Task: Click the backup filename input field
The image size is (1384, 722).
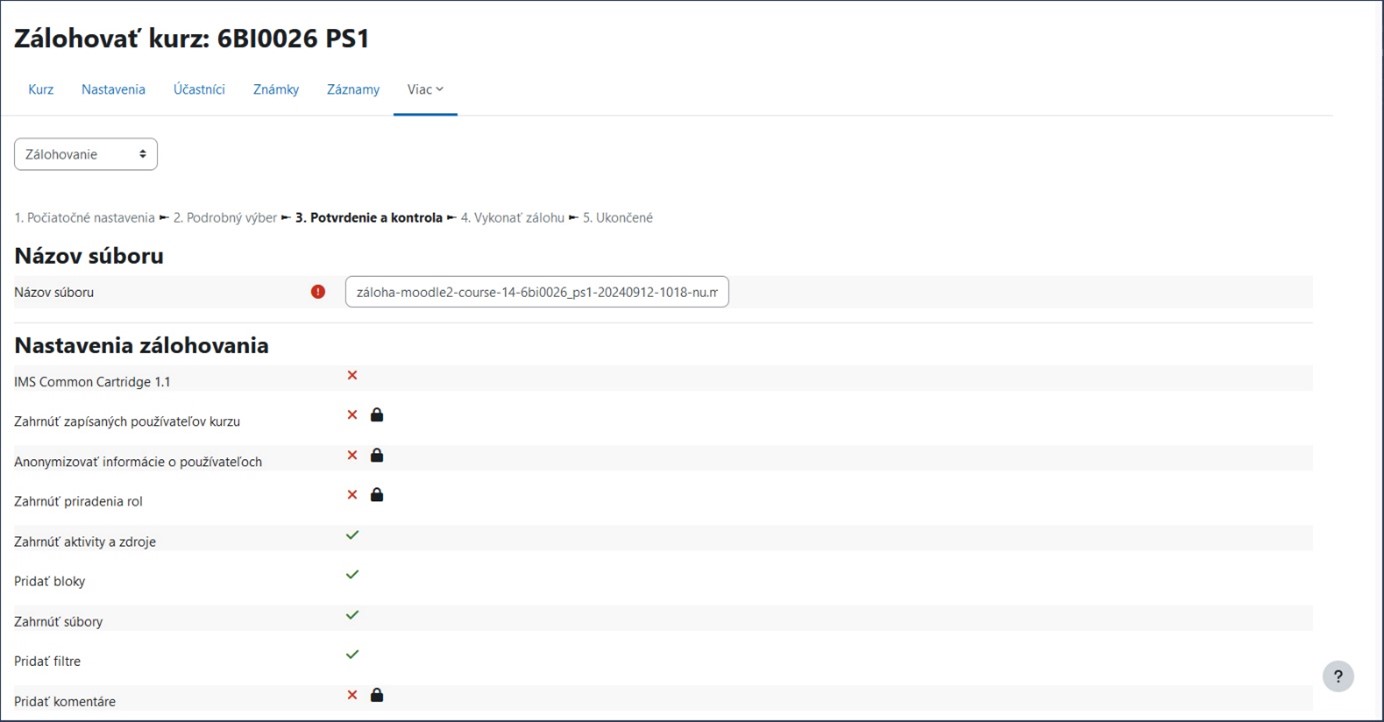Action: (537, 292)
